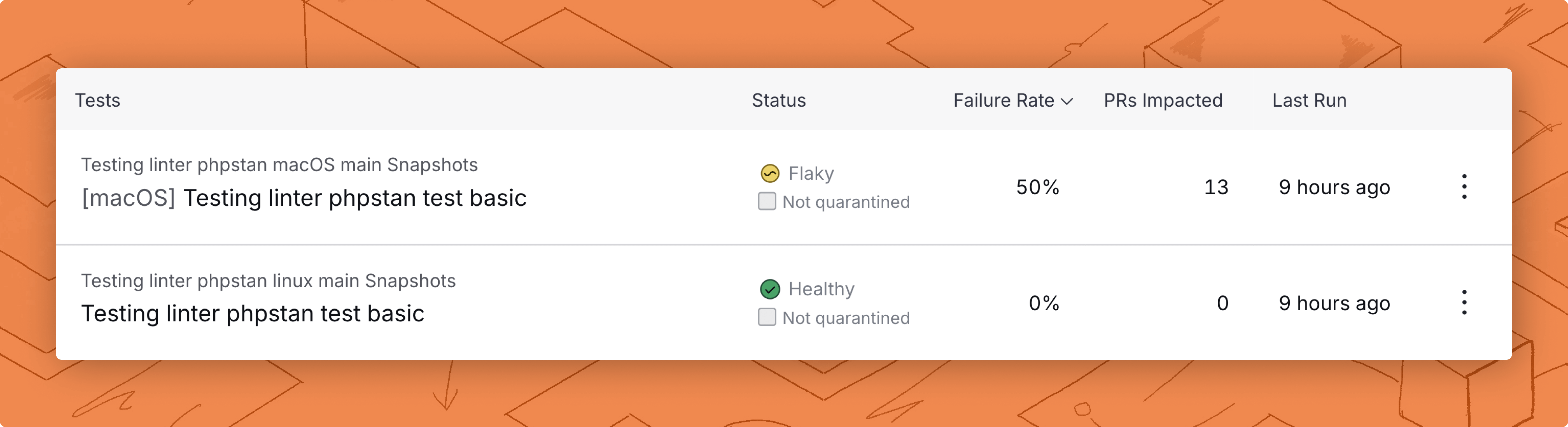This screenshot has width=1568, height=427.
Task: Click the 50% failure rate value
Action: point(1038,187)
